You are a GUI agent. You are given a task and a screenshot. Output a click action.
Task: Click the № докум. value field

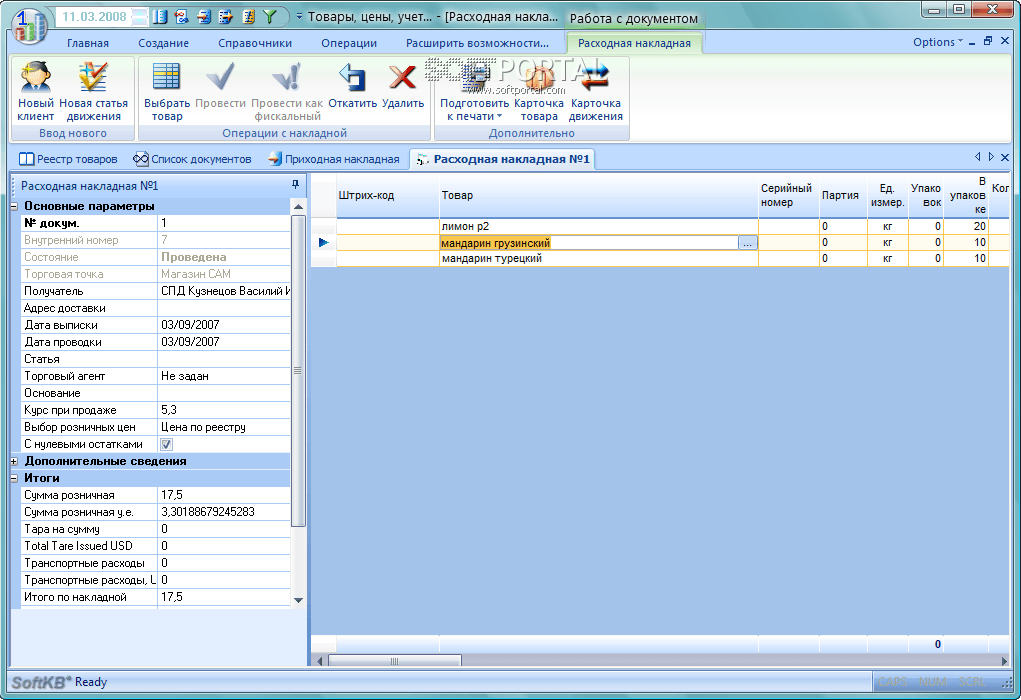(224, 223)
